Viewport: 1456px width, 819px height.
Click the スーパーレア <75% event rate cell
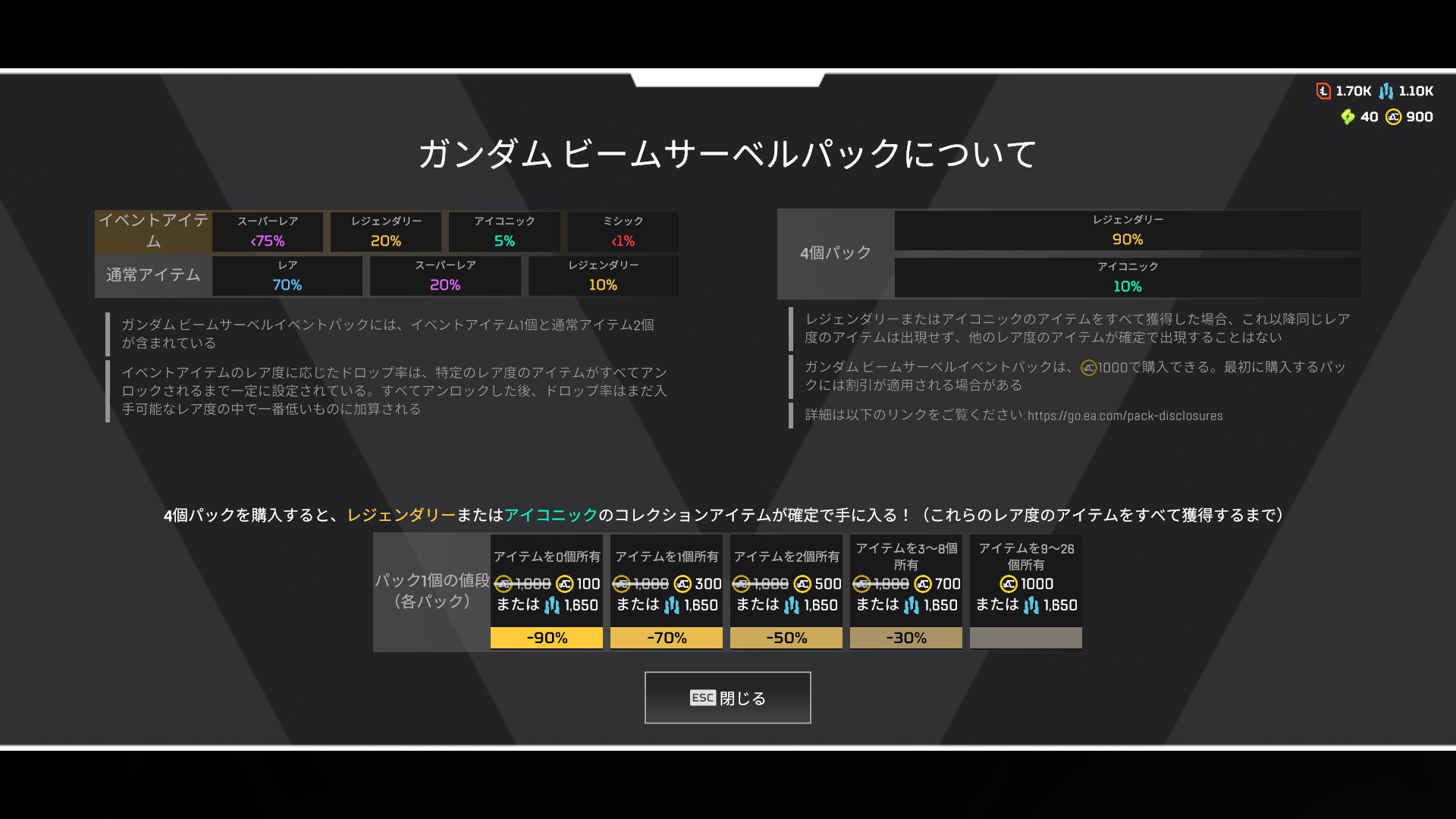(x=268, y=231)
